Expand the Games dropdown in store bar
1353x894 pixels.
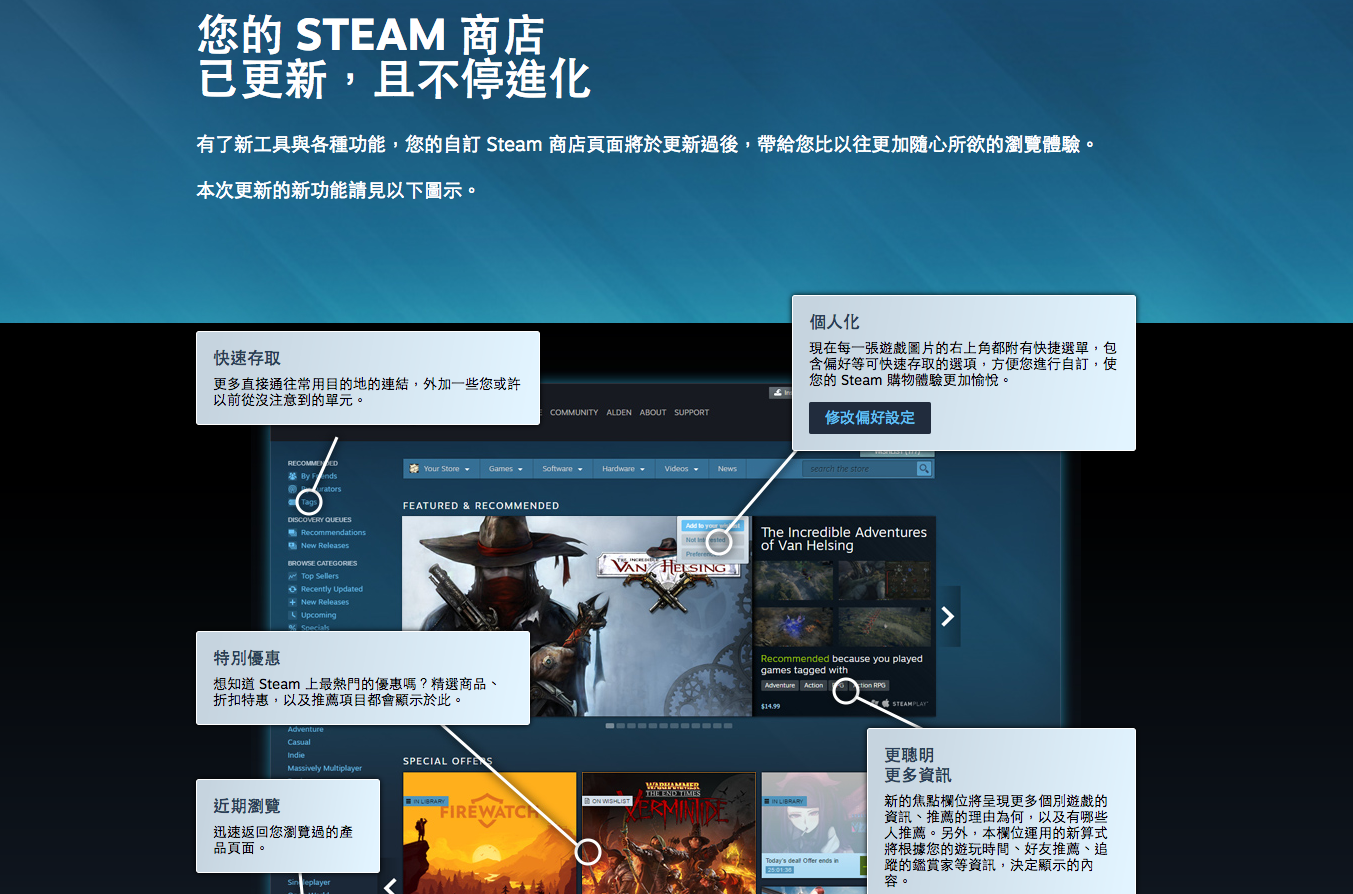click(x=505, y=469)
